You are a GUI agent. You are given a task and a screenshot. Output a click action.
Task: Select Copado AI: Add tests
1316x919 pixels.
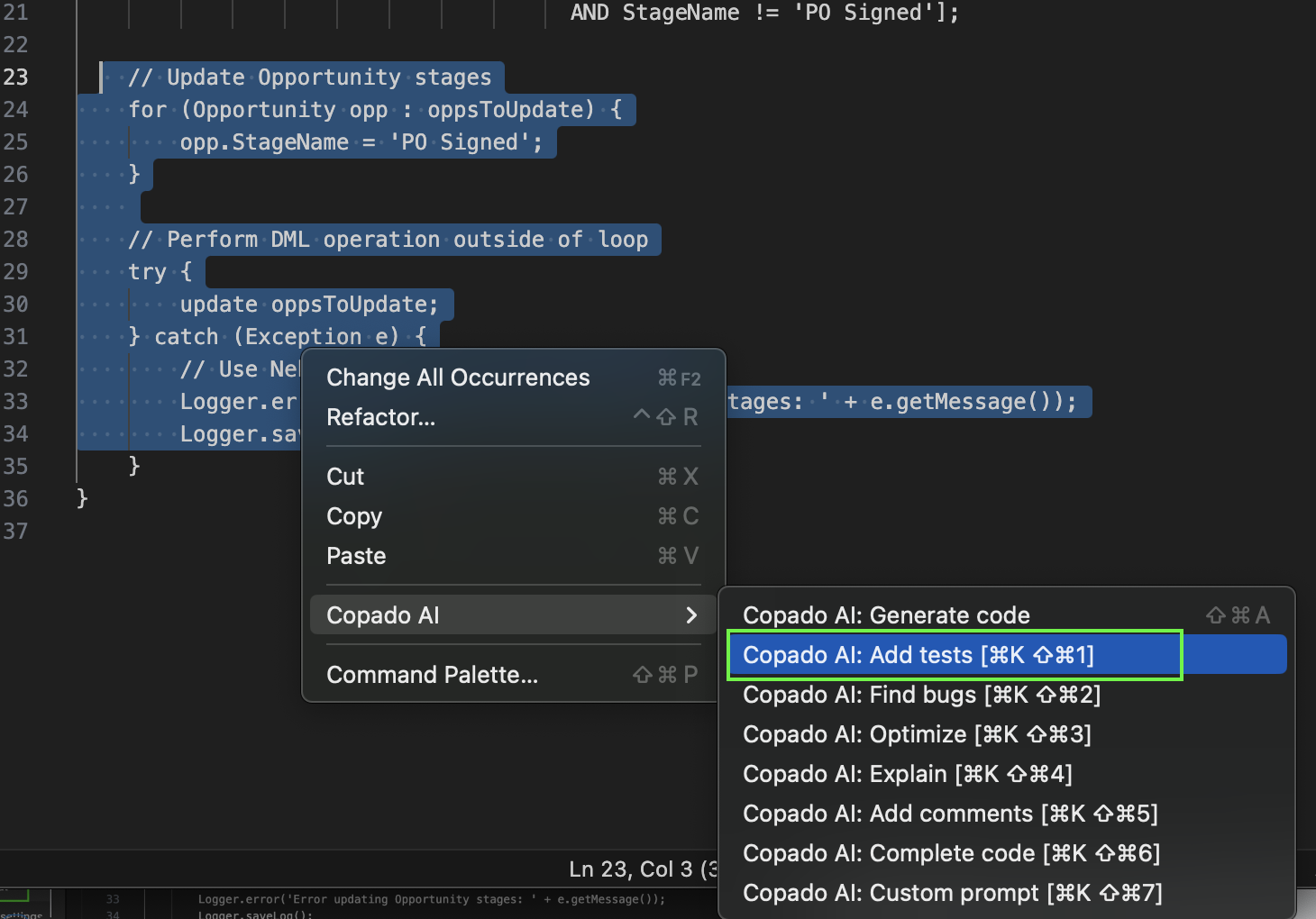(918, 655)
